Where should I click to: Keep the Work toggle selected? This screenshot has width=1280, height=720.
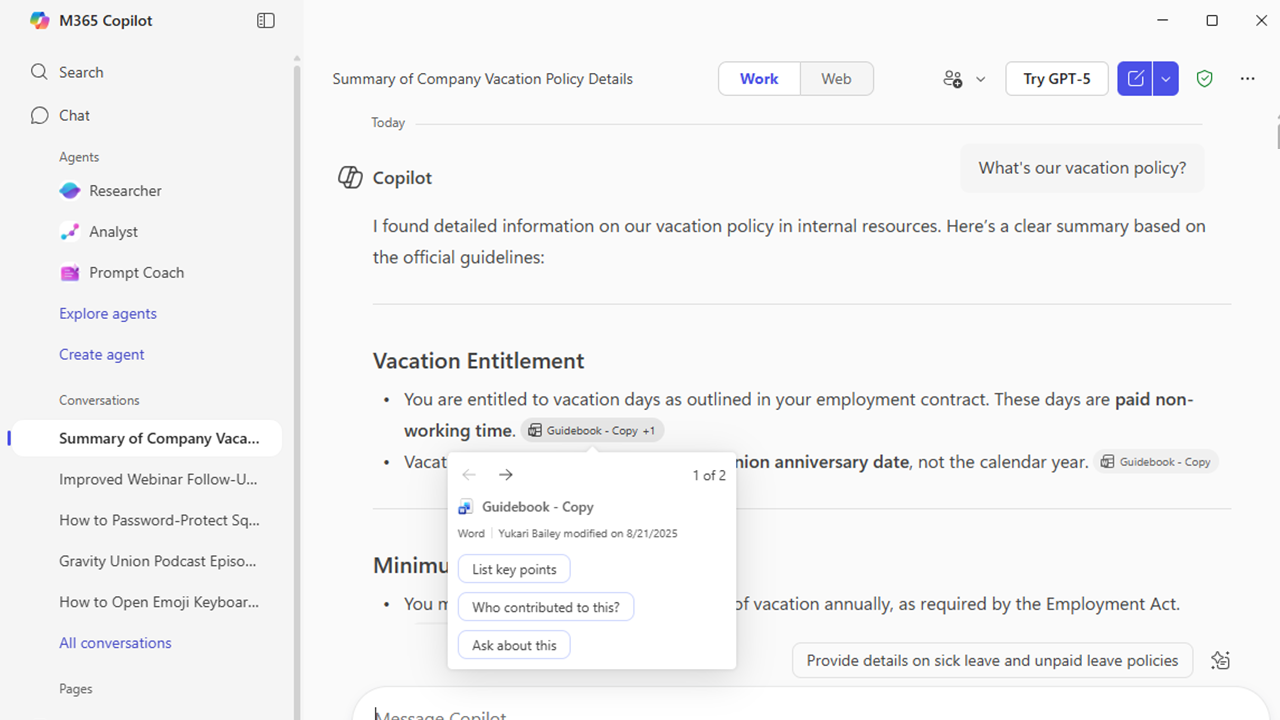point(759,78)
